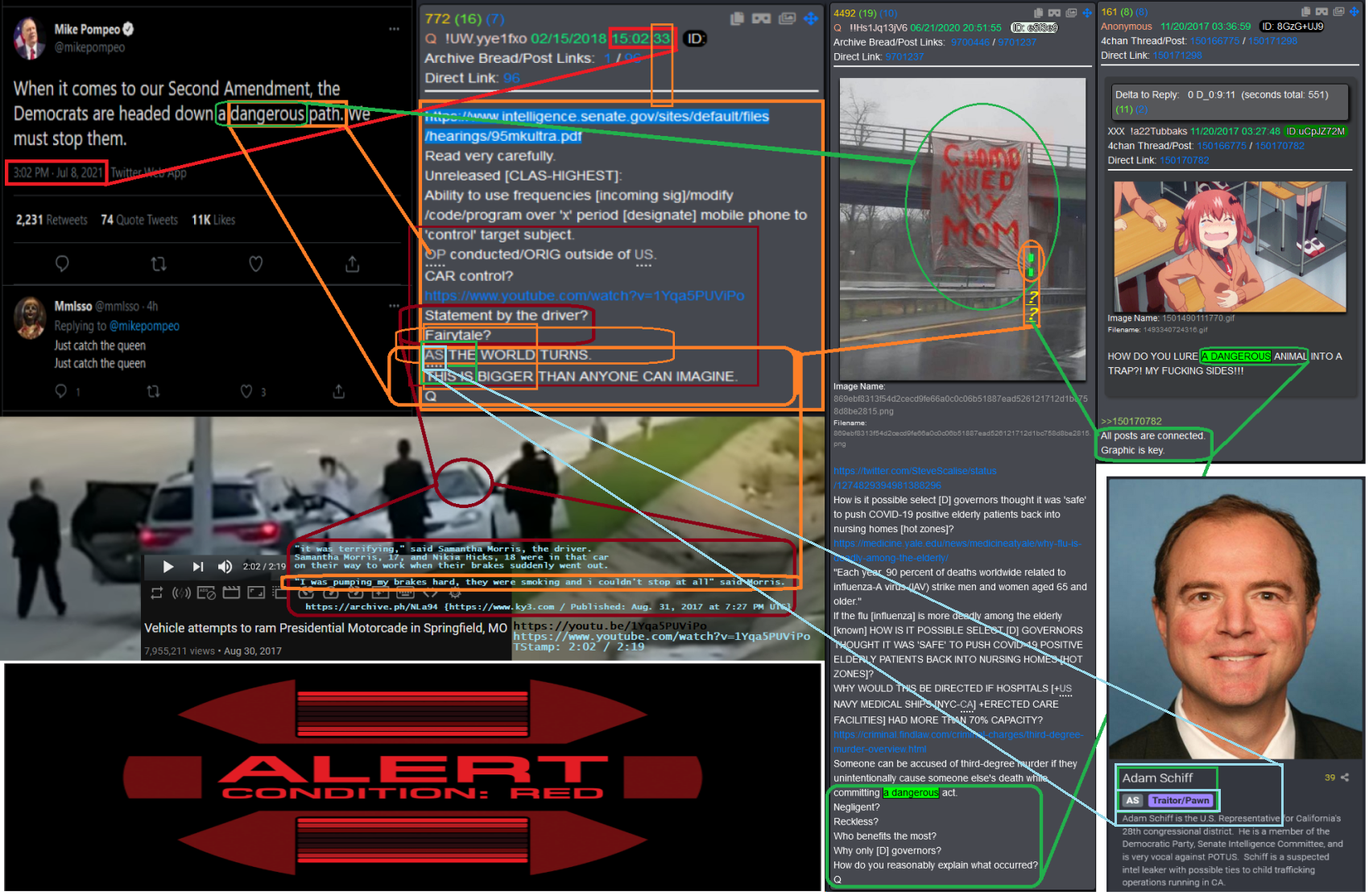Image resolution: width=1369 pixels, height=896 pixels.
Task: Click the AS tag on Schiff card
Action: [x=1132, y=800]
